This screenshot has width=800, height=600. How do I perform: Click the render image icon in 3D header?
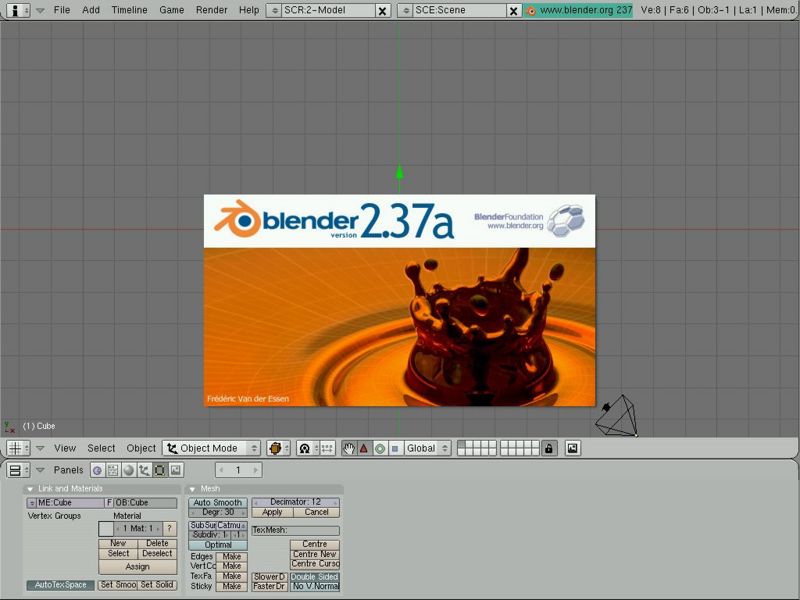coord(573,448)
